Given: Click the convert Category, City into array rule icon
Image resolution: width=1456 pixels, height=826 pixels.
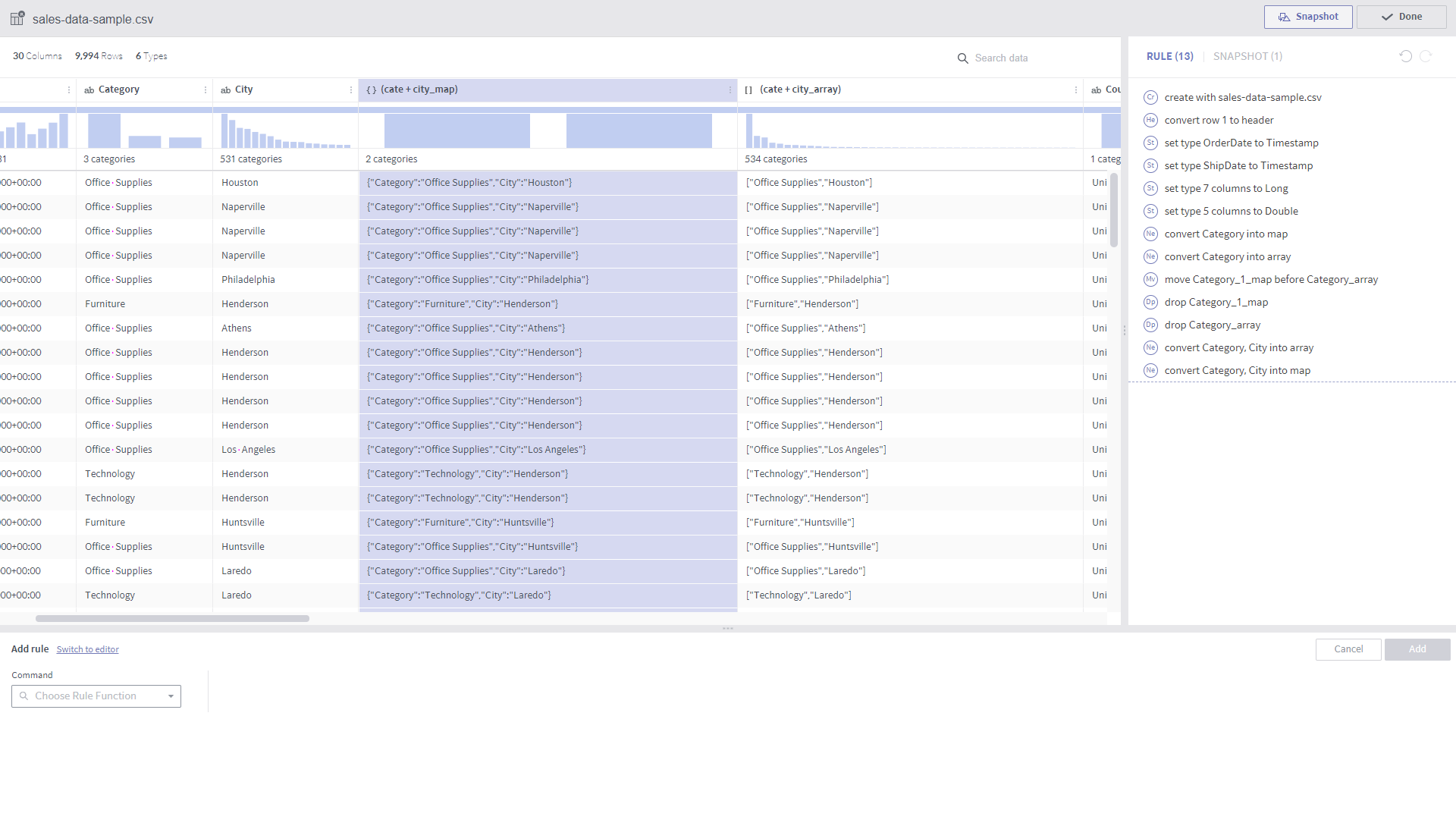Looking at the screenshot, I should [1150, 347].
